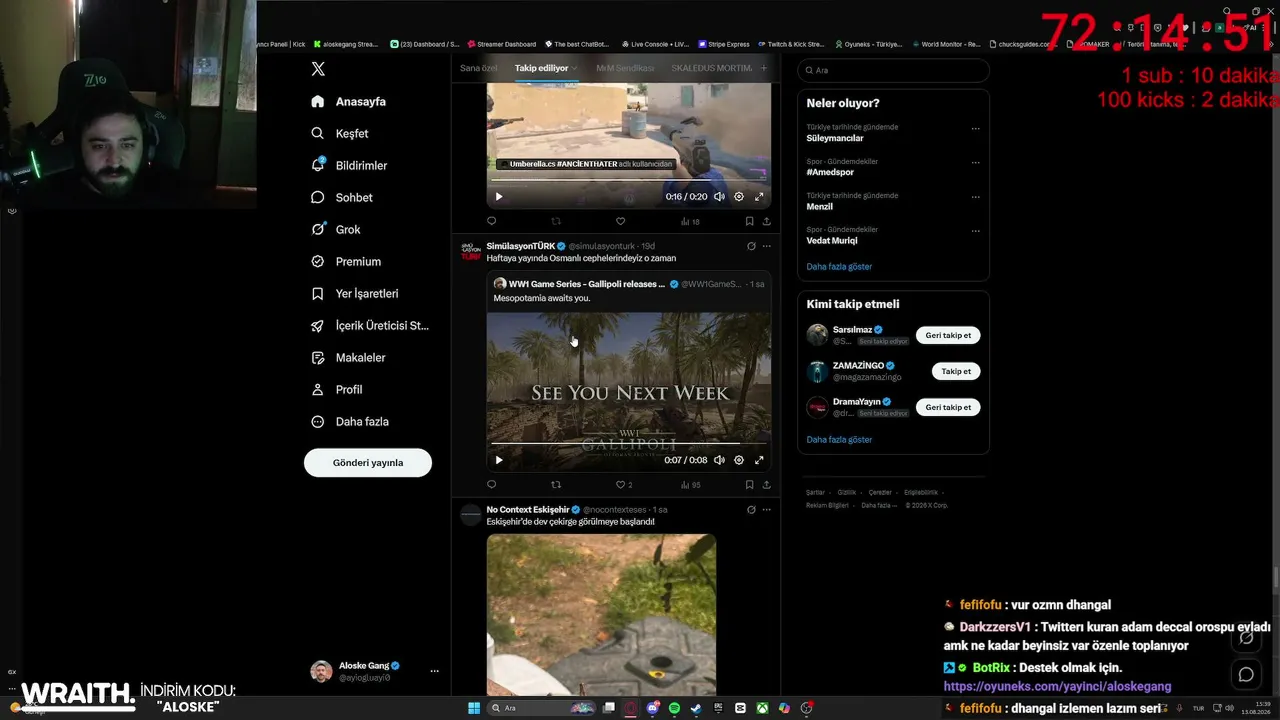Click the X search field Ara
Viewport: 1280px width, 720px height.
[893, 70]
